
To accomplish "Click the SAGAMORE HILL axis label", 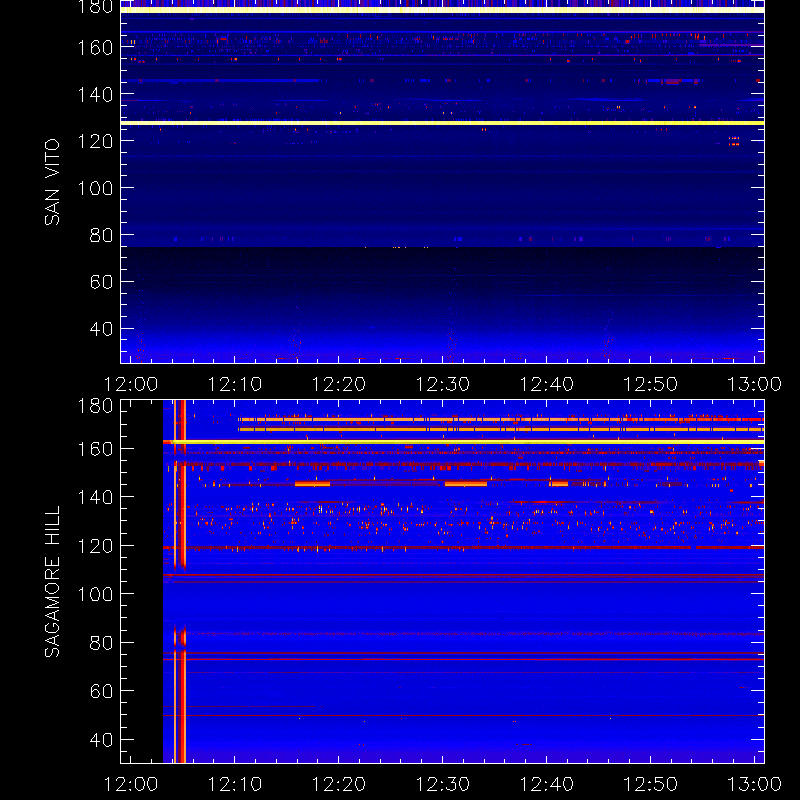I will pyautogui.click(x=52, y=582).
